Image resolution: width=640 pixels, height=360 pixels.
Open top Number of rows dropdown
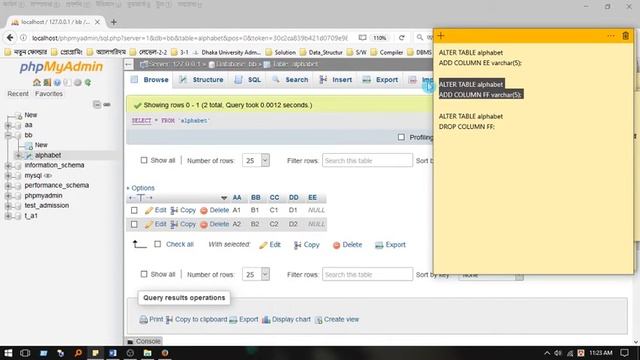point(256,160)
